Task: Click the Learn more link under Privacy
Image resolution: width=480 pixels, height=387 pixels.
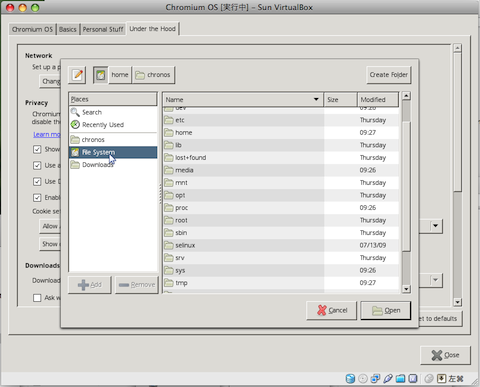Action: click(47, 134)
